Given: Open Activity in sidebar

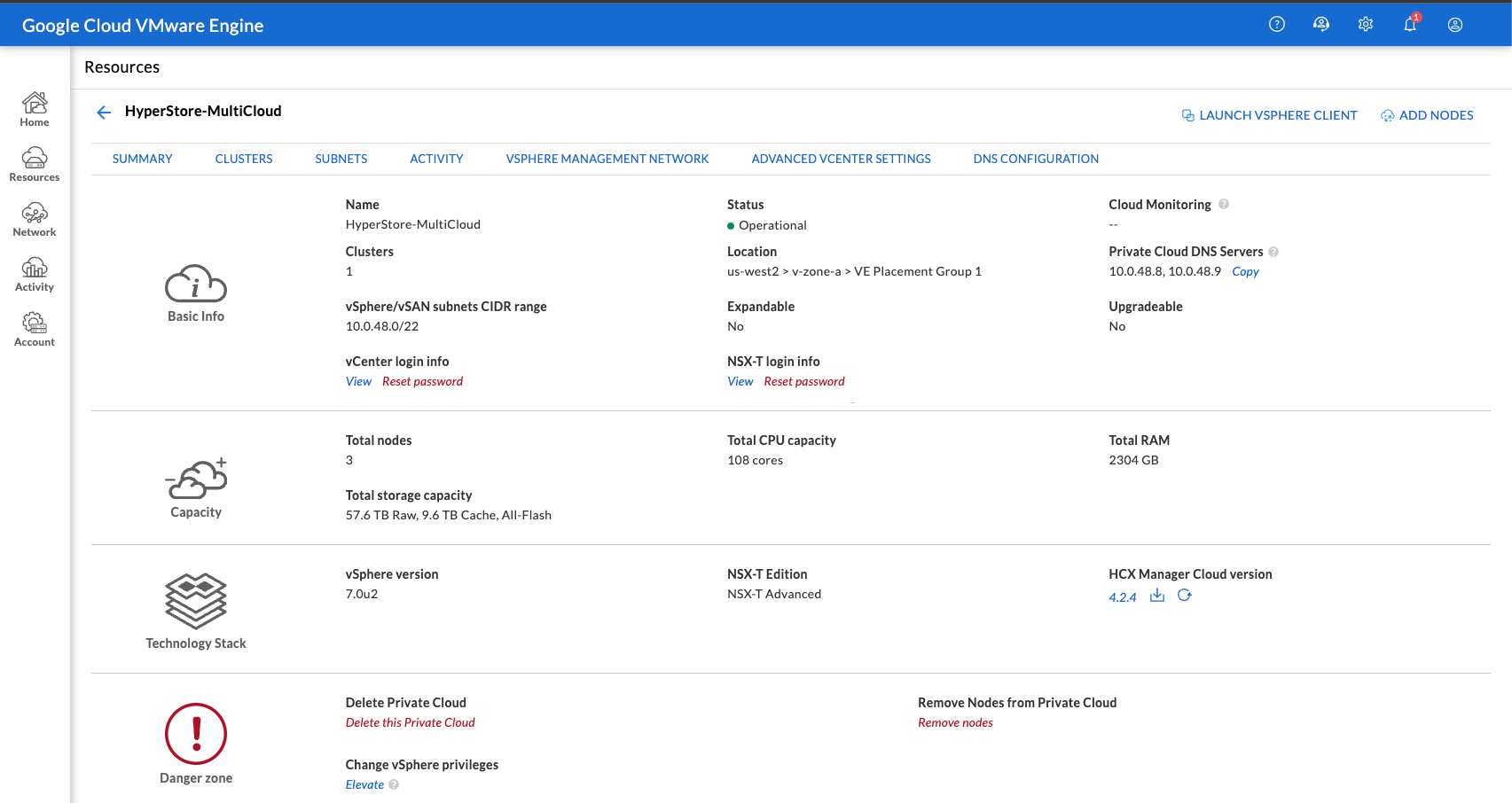Looking at the screenshot, I should 35,275.
